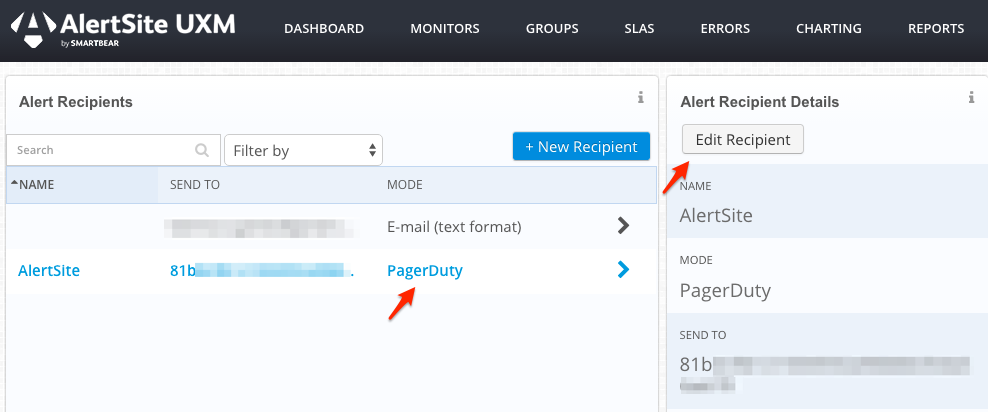The width and height of the screenshot is (988, 412).
Task: Click info icon in Alert Recipient Details panel
Action: (x=971, y=97)
